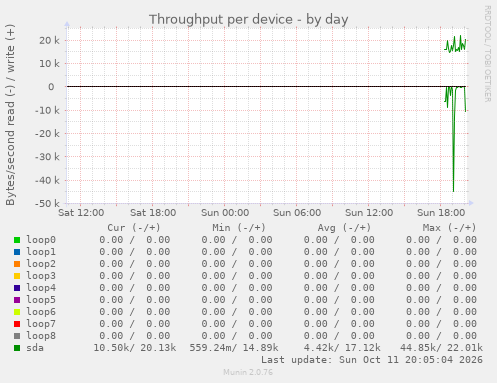The height and width of the screenshot is (383, 497).
Task: Click the sda write line near 20k
Action: [455, 45]
